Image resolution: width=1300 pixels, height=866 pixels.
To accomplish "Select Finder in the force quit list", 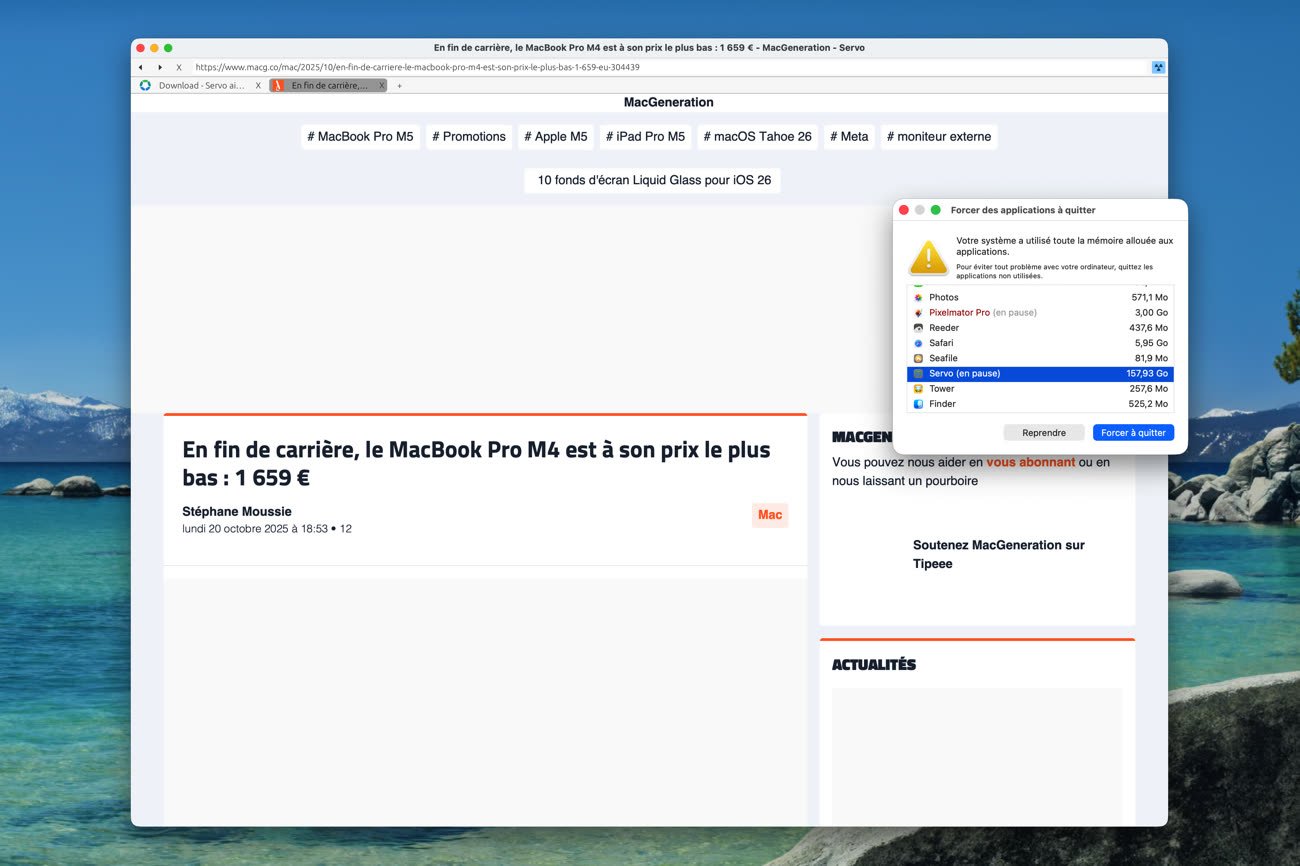I will [1039, 404].
